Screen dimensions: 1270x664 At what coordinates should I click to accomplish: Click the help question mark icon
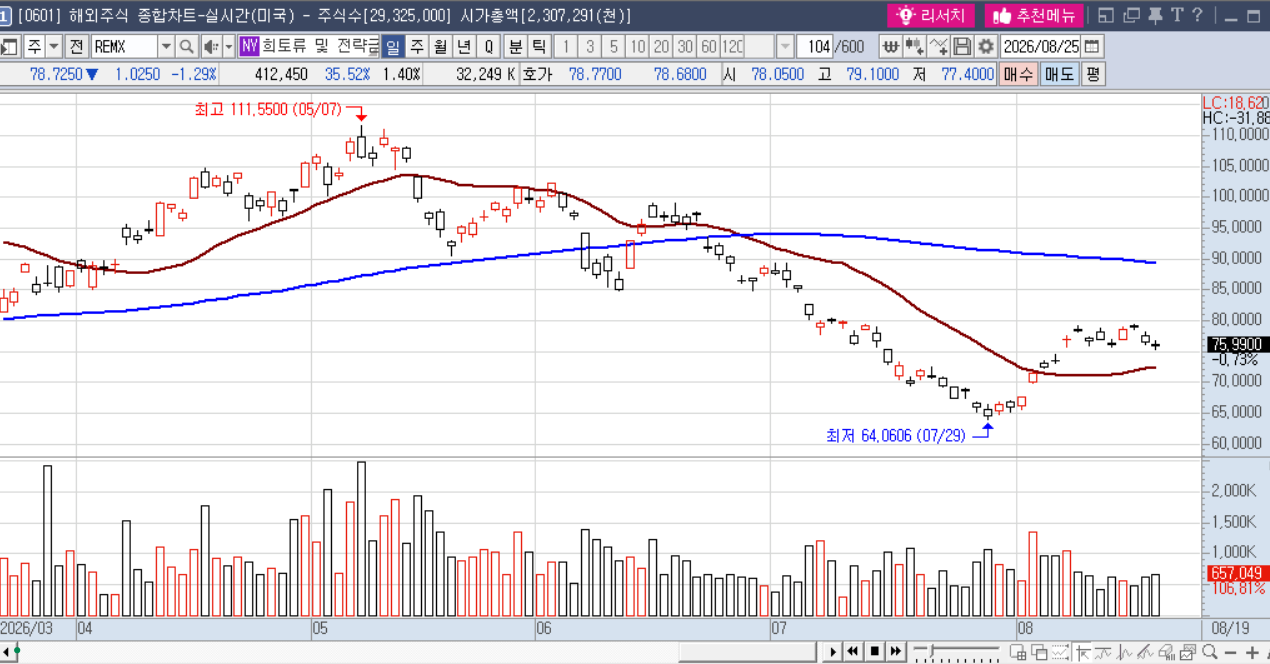(x=1197, y=15)
